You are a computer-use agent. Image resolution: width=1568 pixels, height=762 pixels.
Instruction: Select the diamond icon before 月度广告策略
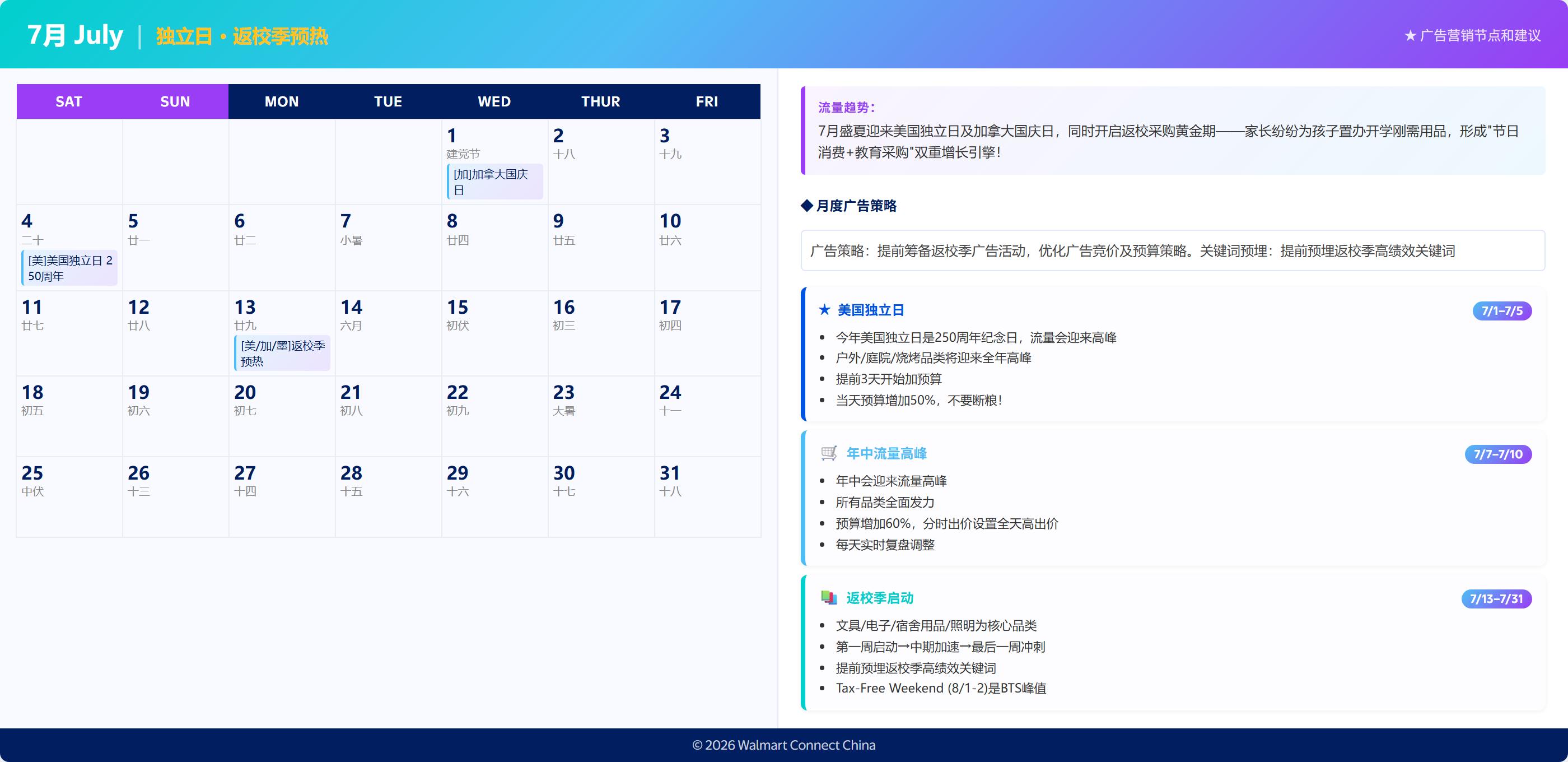coord(806,205)
